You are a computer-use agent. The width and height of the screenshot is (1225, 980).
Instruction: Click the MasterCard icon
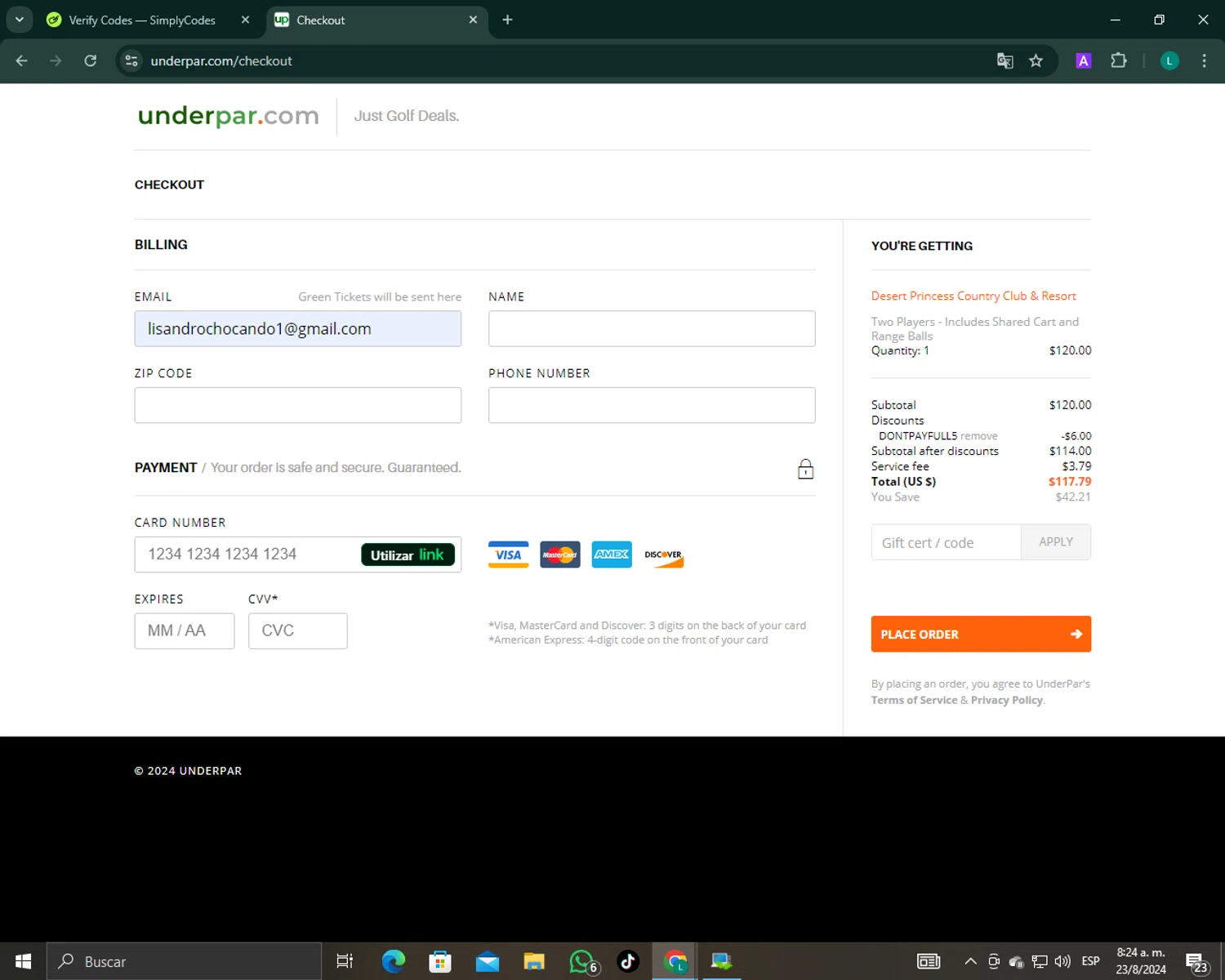tap(560, 555)
